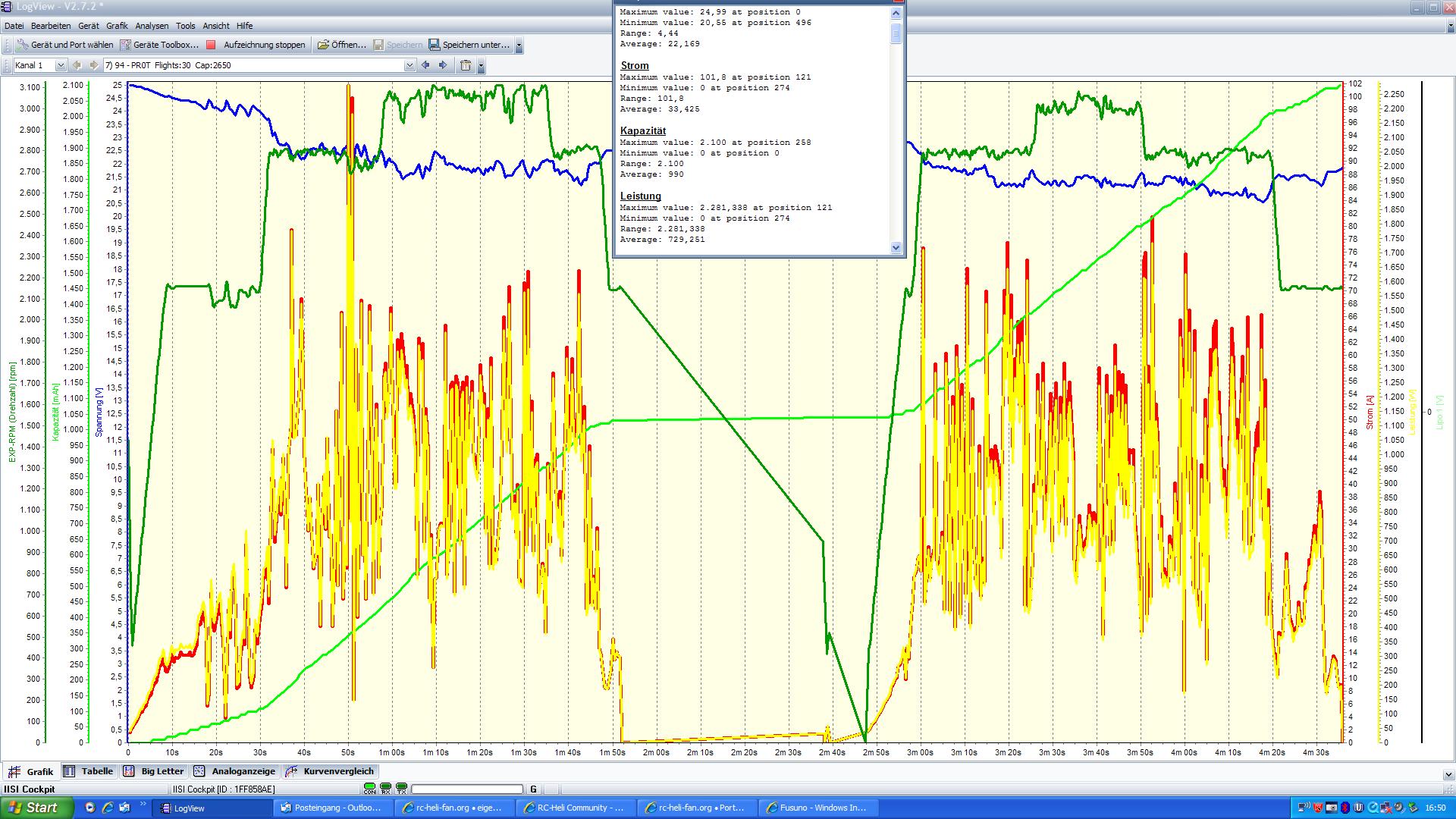Open the Gerät und Port wählen dialog
The width and height of the screenshot is (1456, 819).
click(65, 45)
